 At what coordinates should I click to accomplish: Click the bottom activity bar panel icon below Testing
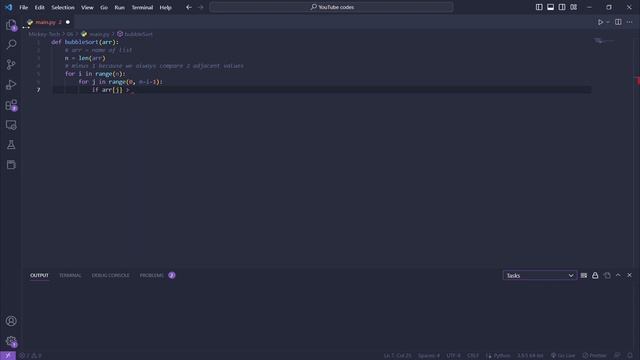click(x=11, y=165)
